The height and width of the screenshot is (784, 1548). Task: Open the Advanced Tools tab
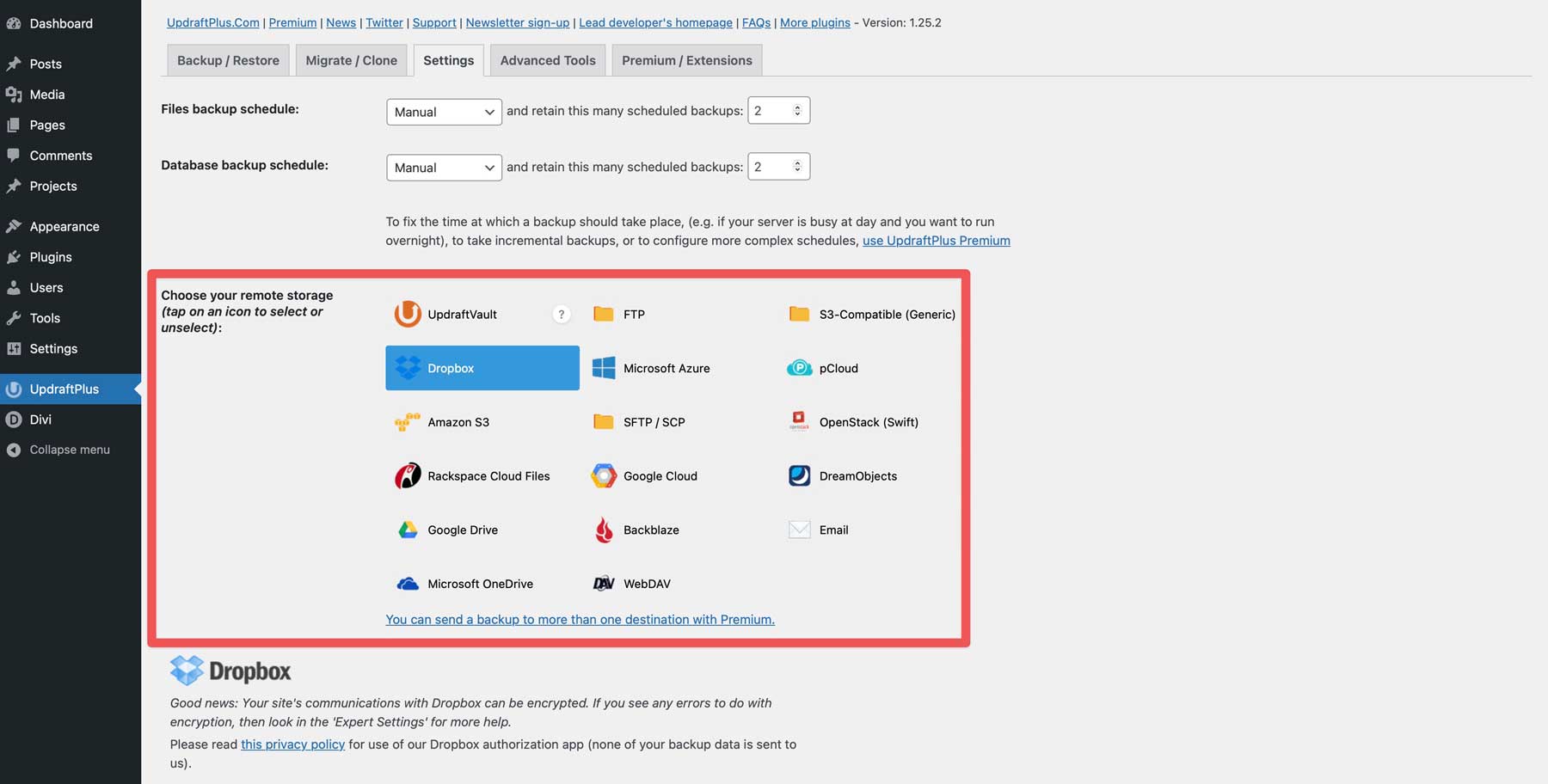[547, 60]
